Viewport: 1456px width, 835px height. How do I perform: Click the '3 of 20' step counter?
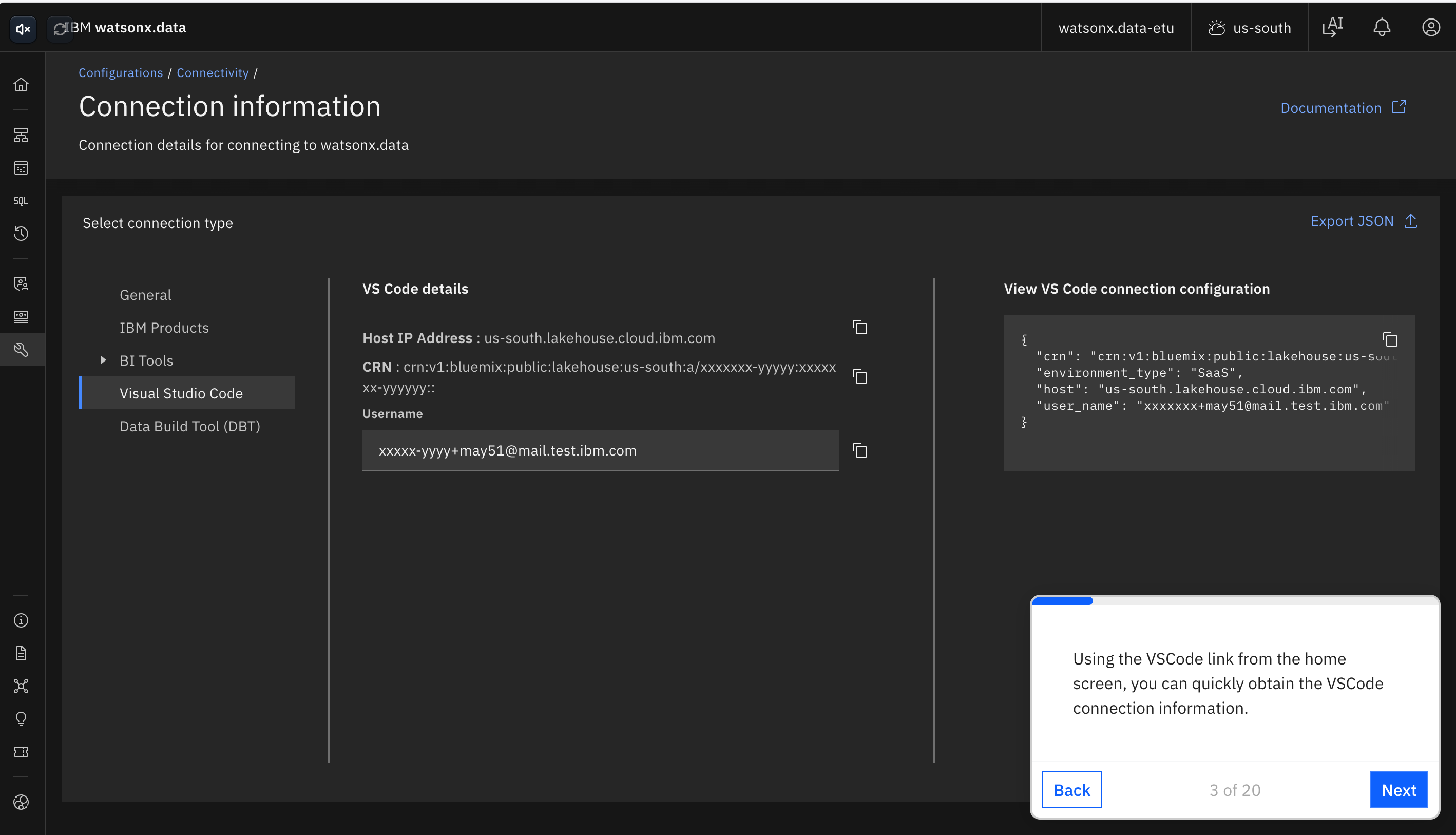pos(1235,790)
